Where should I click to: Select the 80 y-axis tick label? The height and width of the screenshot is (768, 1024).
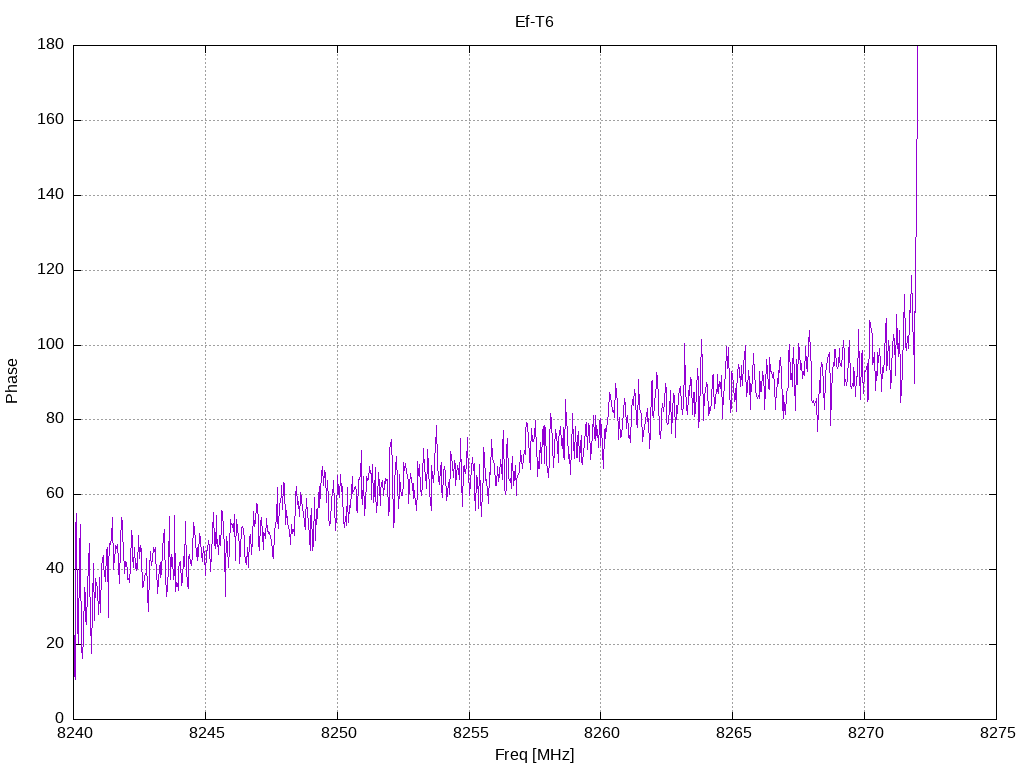[x=55, y=419]
